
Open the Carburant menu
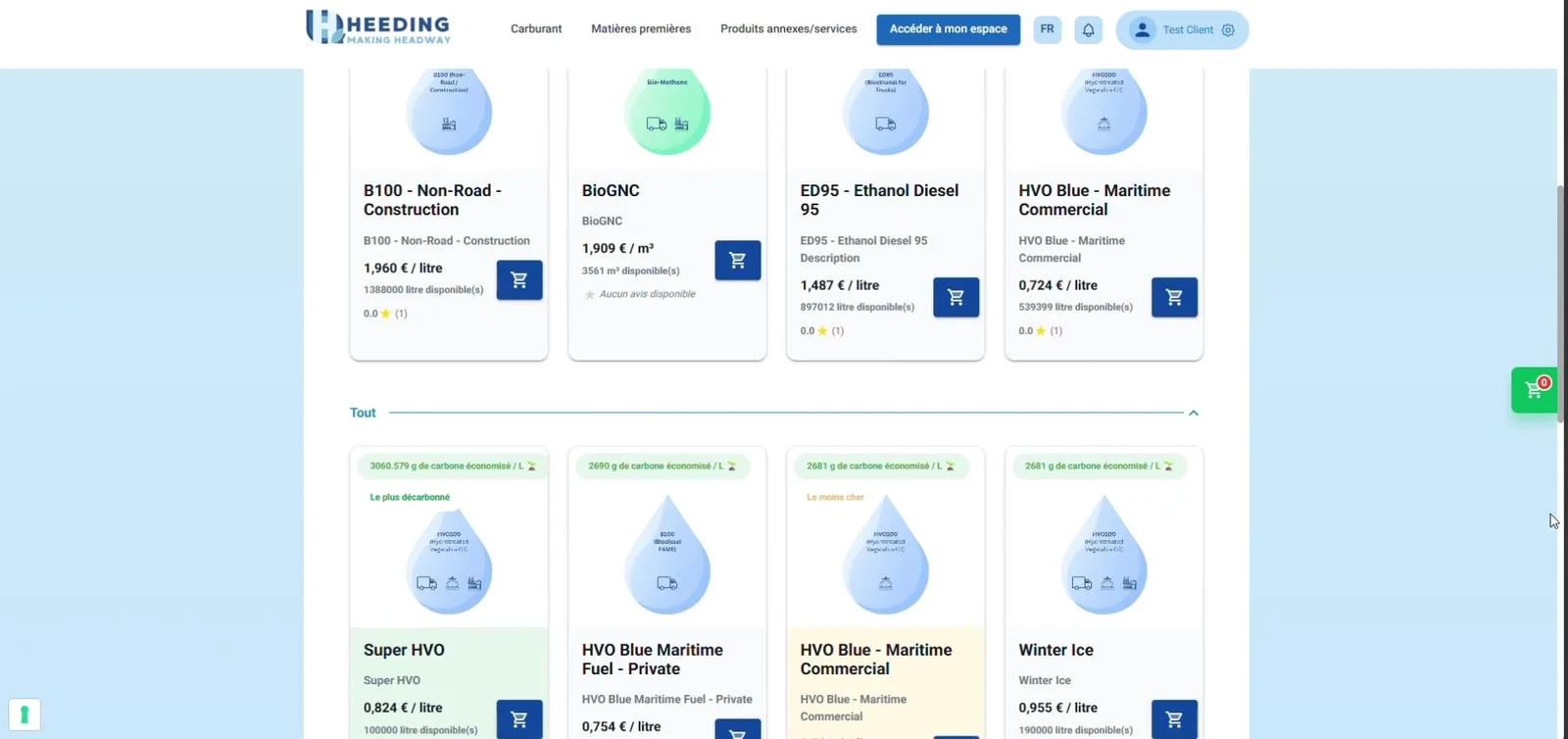tap(536, 29)
